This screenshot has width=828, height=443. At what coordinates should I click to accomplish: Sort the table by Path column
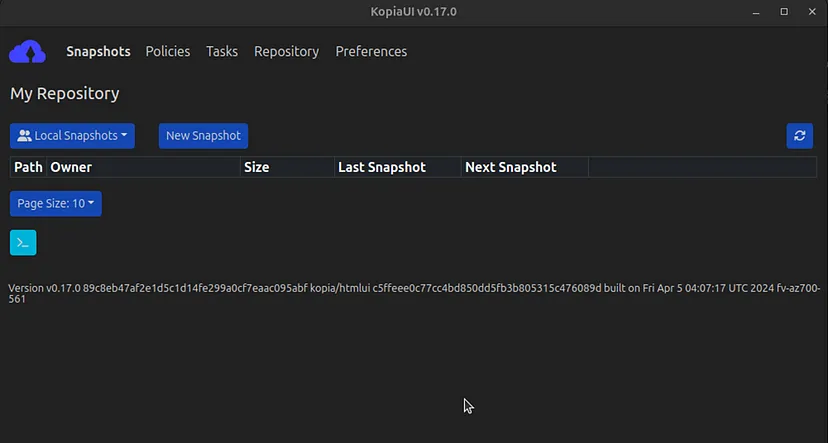coord(28,167)
